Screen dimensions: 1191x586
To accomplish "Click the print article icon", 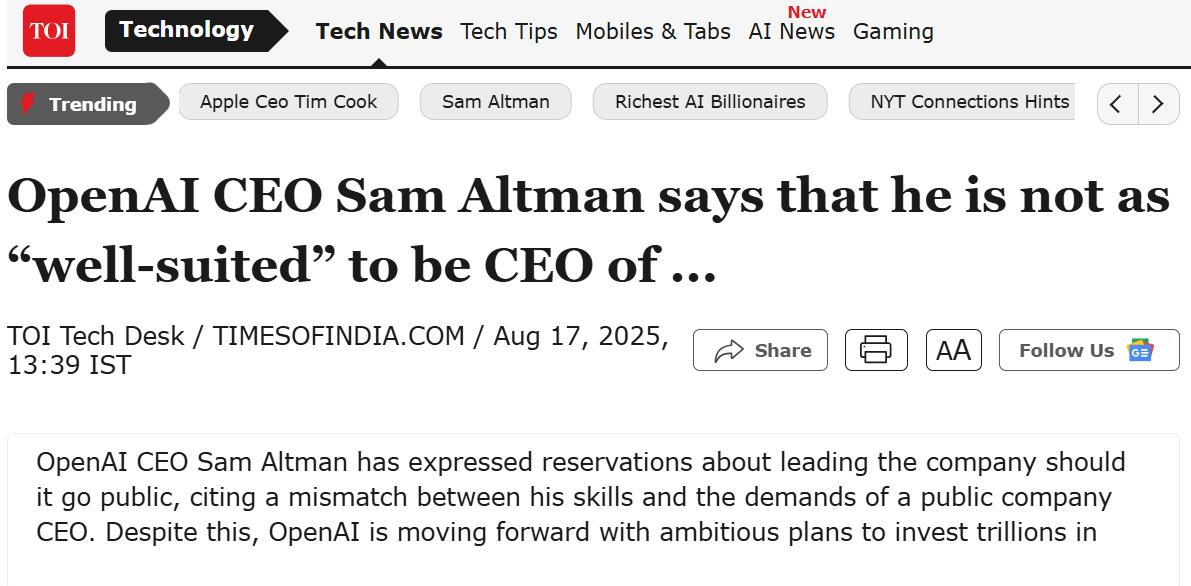I will (876, 350).
